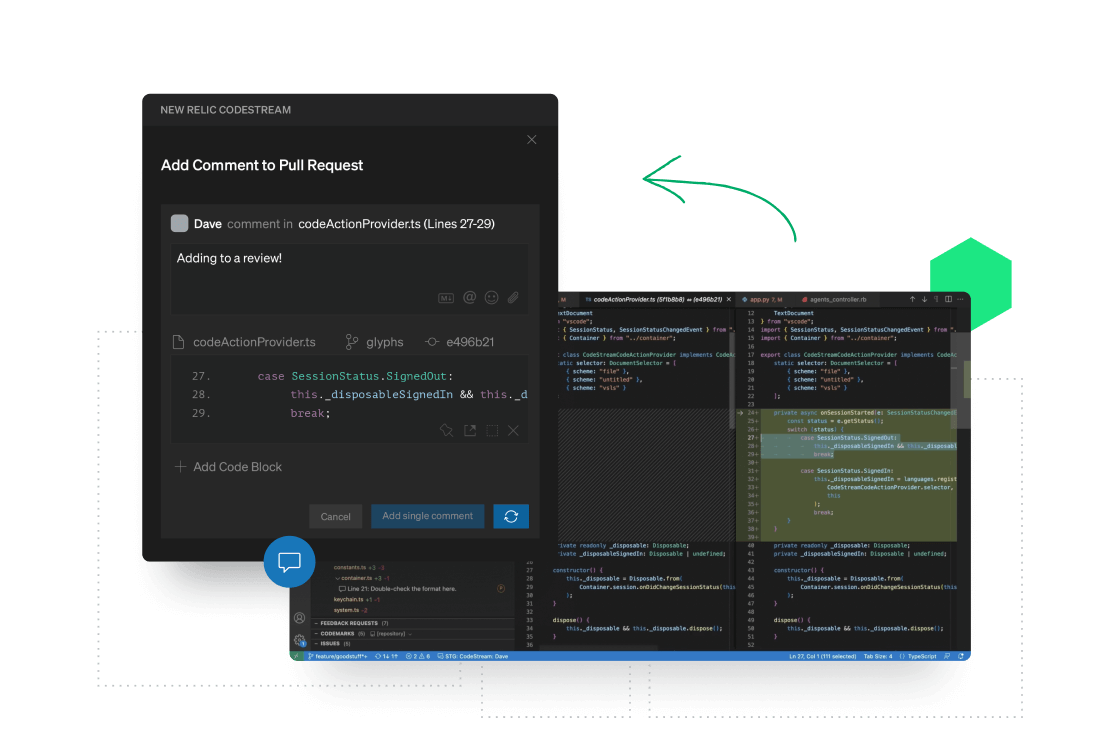Mention a teammate with the @ icon
Screen dimensions: 1114x755
468,297
